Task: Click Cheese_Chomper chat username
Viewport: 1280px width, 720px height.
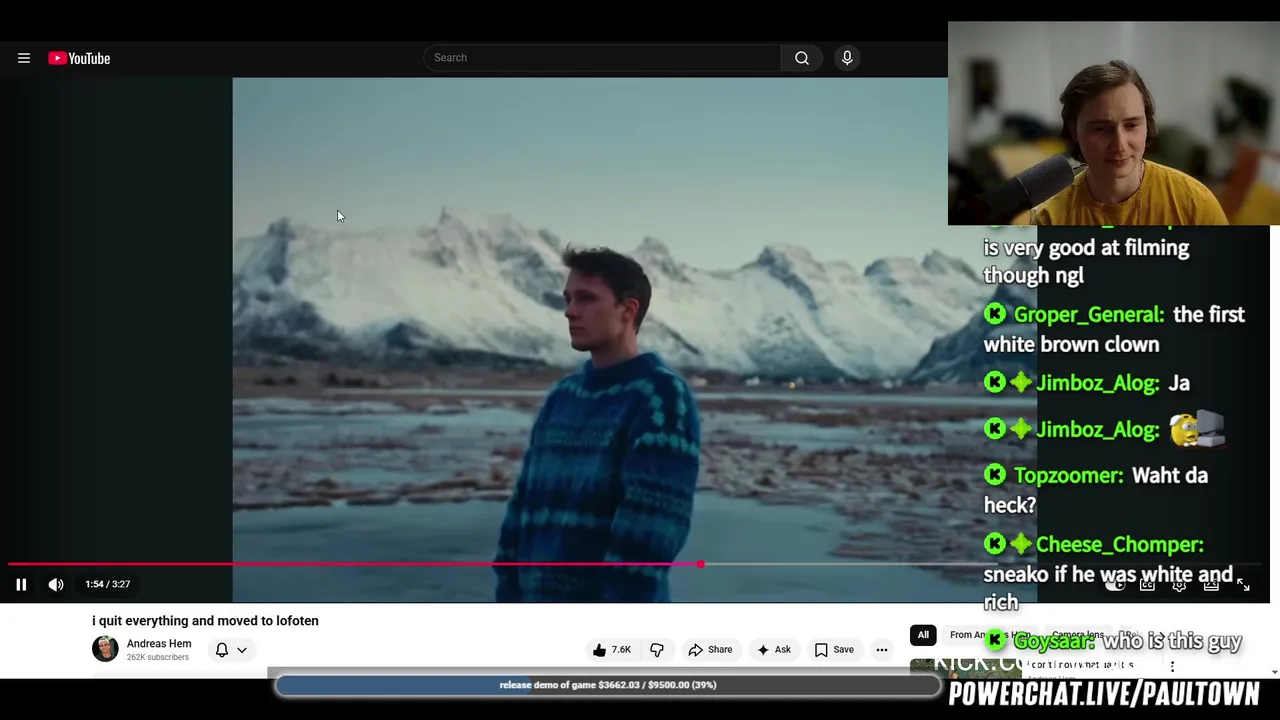Action: 1119,545
